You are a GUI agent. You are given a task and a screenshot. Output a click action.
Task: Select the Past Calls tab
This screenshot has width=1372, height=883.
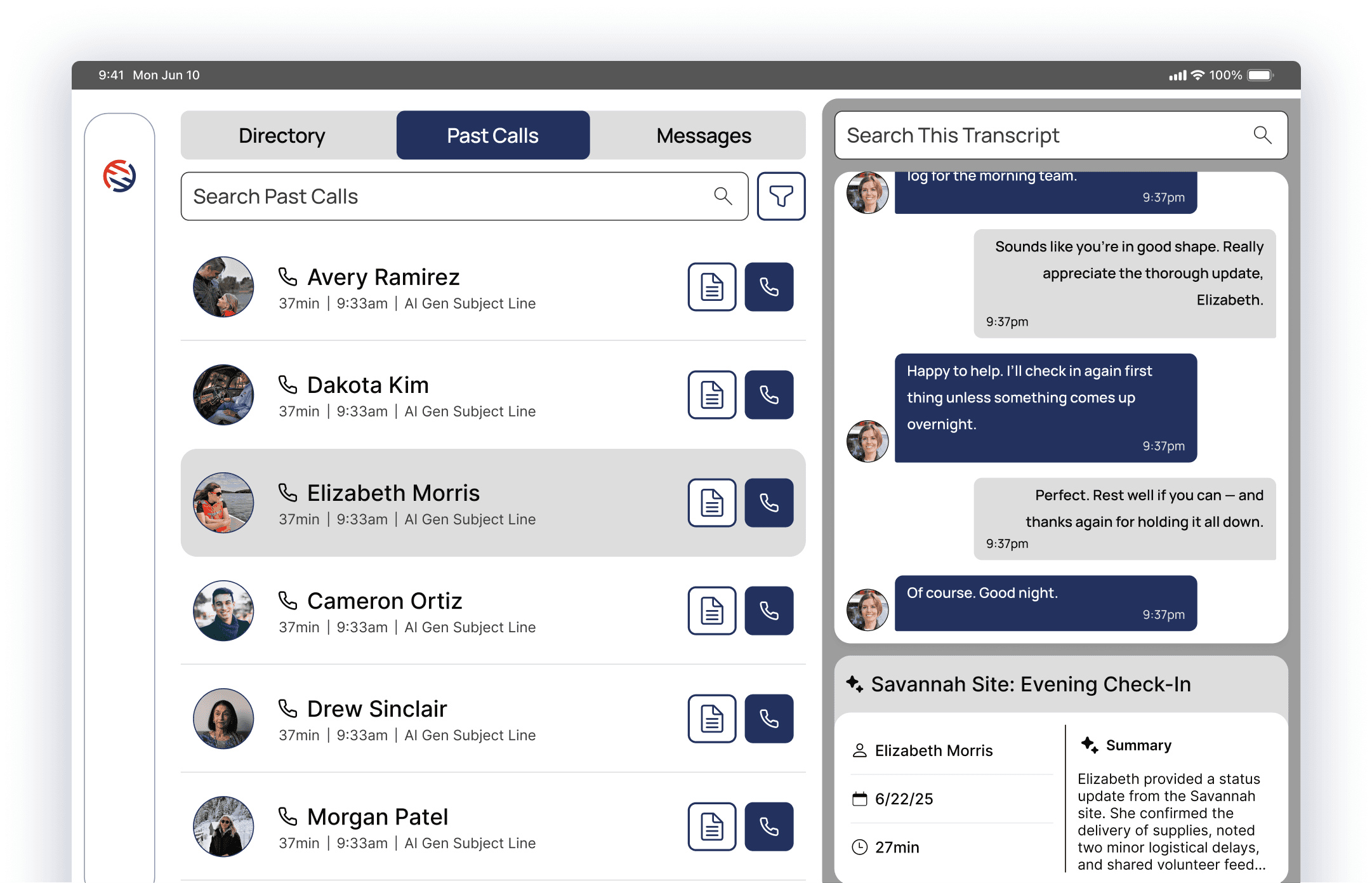pyautogui.click(x=492, y=135)
